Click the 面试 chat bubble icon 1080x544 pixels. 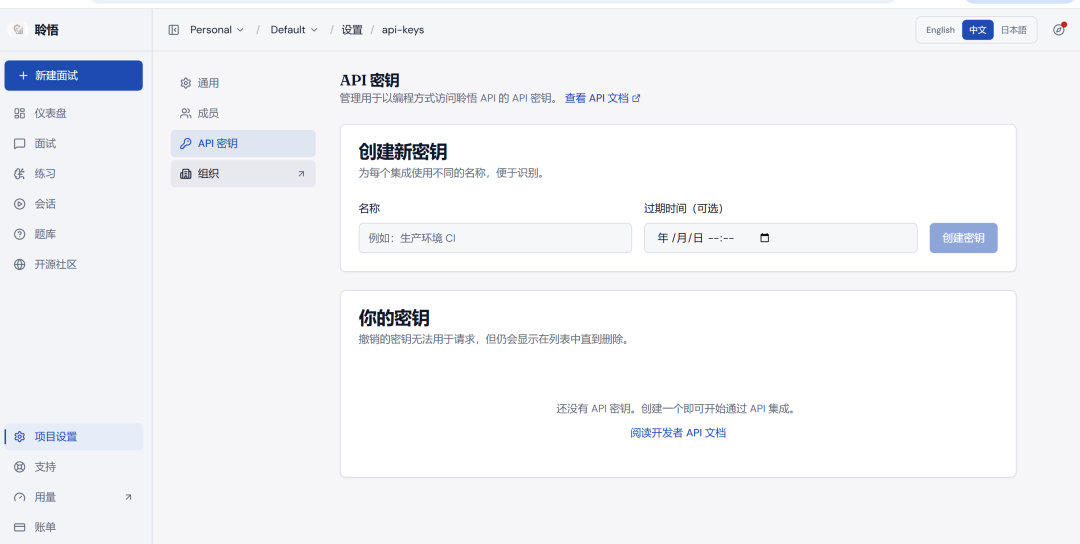click(19, 144)
